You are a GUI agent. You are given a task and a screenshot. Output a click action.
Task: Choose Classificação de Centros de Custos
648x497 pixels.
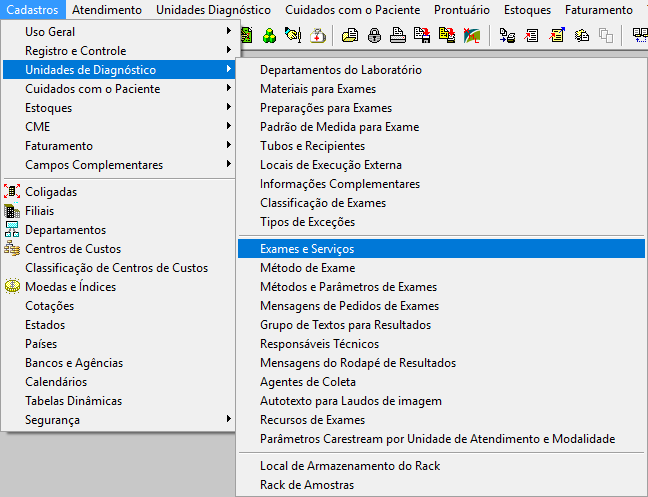coord(119,268)
